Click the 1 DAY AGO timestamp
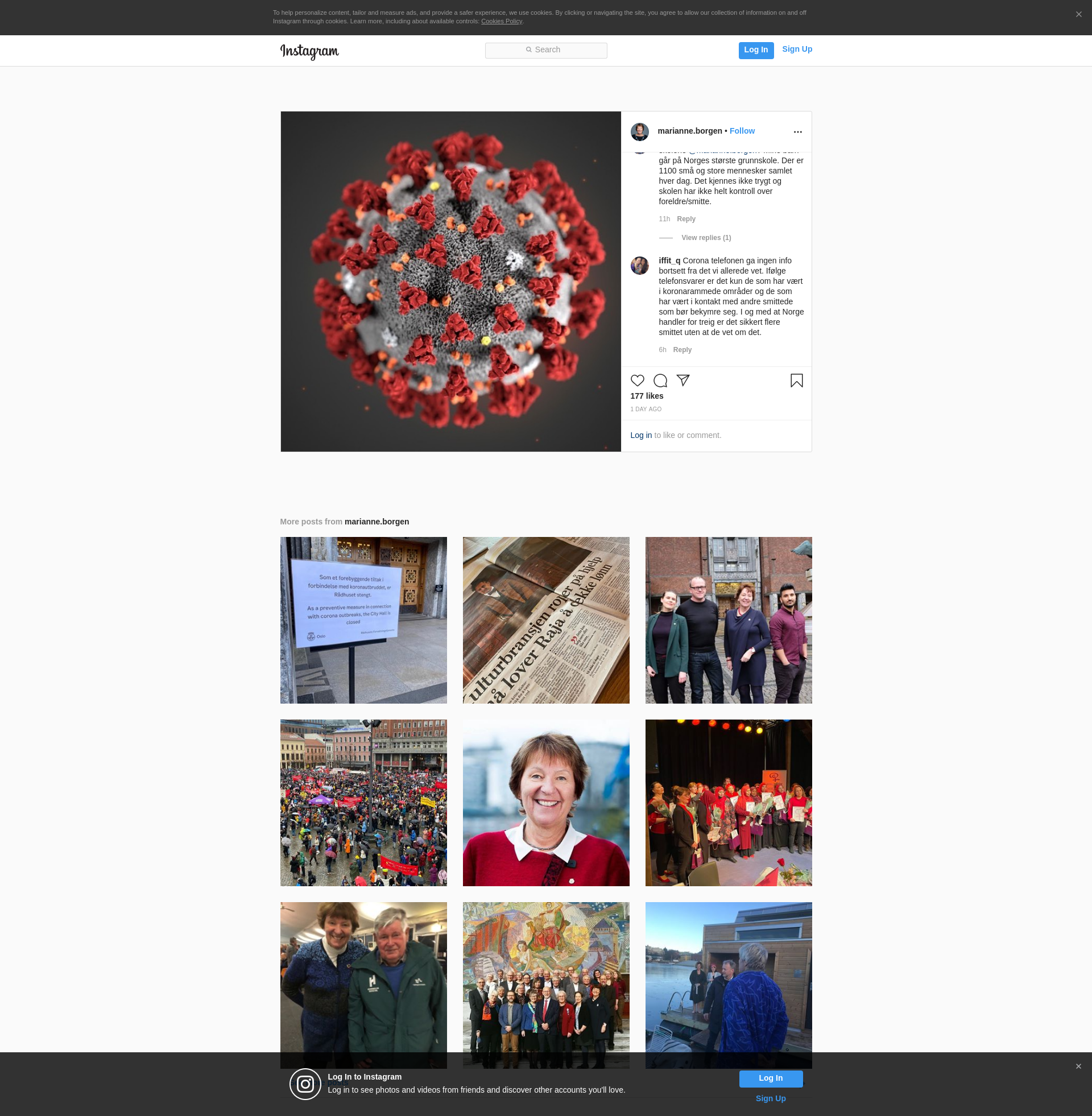This screenshot has width=1092, height=1116. click(x=646, y=409)
